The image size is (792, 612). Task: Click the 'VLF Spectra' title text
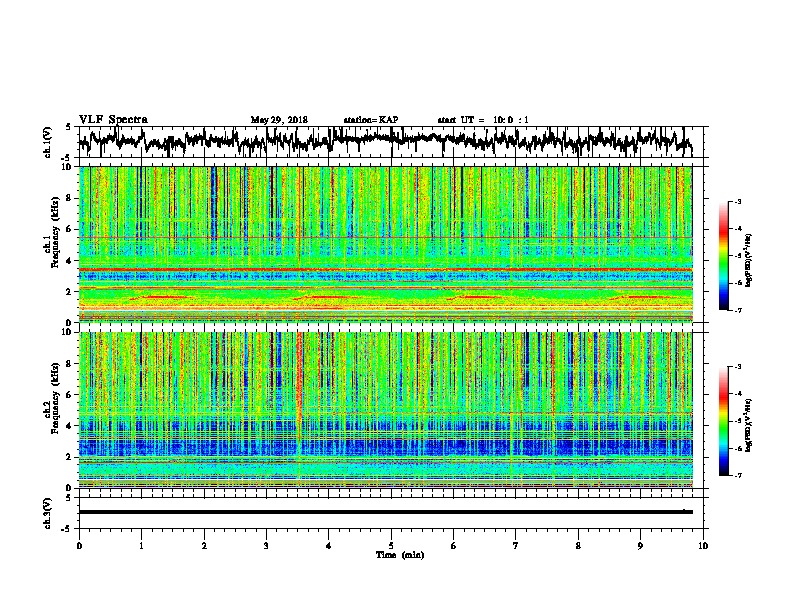tap(113, 120)
